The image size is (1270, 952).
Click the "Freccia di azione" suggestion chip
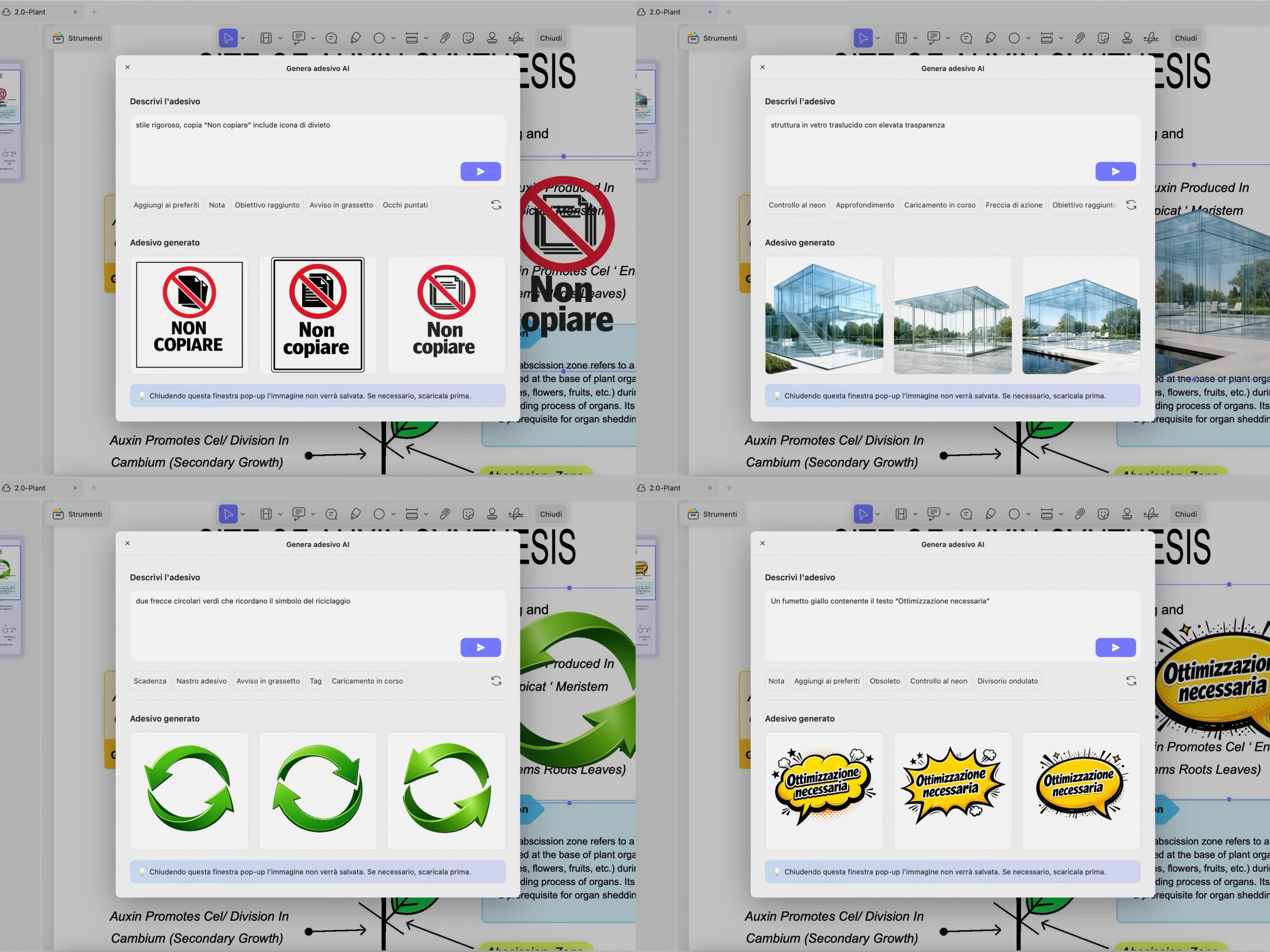pyautogui.click(x=1014, y=205)
